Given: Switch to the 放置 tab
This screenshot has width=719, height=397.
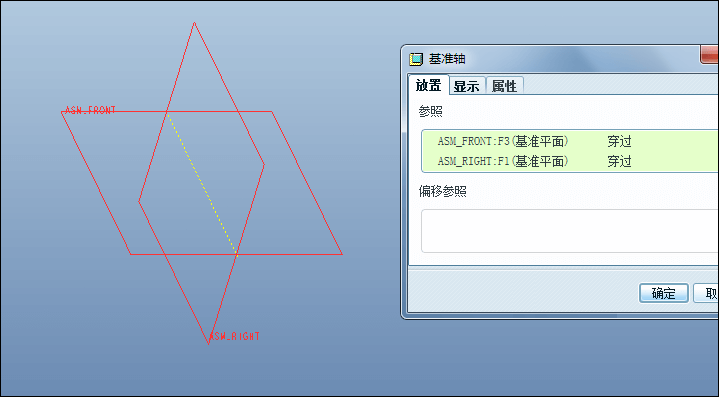Looking at the screenshot, I should (x=428, y=85).
